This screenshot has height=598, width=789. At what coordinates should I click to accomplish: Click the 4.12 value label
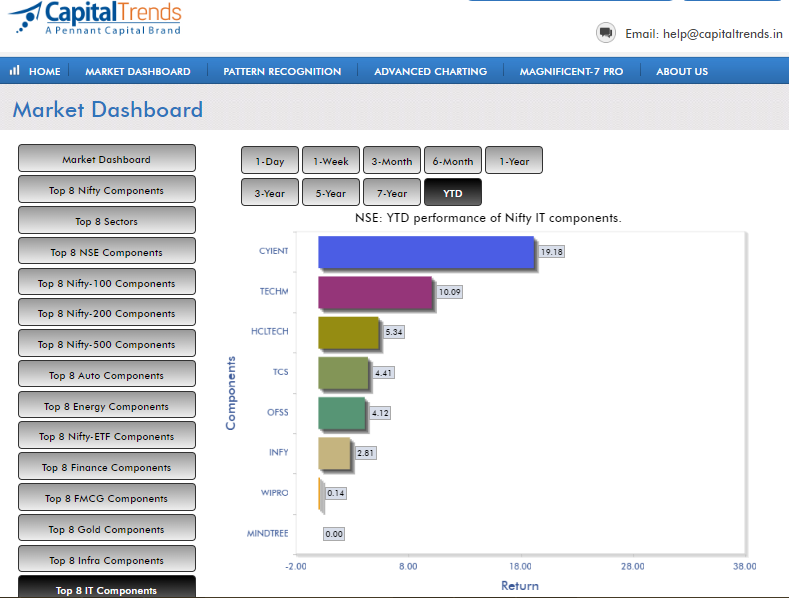380,413
